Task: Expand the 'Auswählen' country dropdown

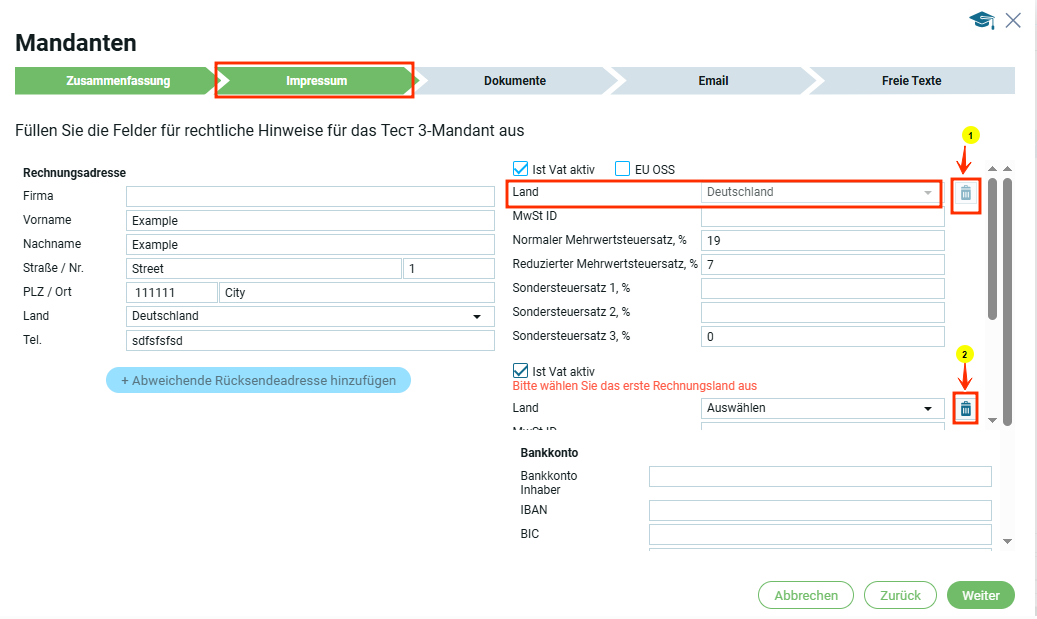Action: [822, 408]
